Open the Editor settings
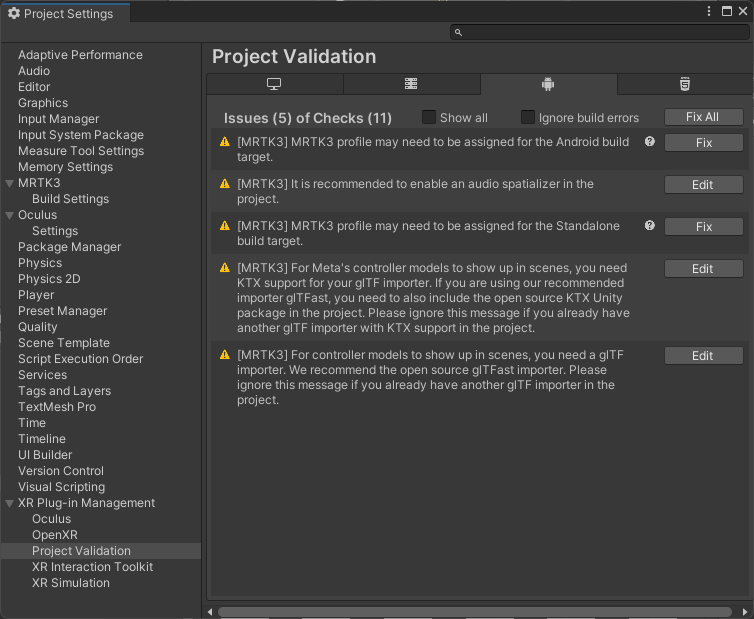 click(34, 87)
